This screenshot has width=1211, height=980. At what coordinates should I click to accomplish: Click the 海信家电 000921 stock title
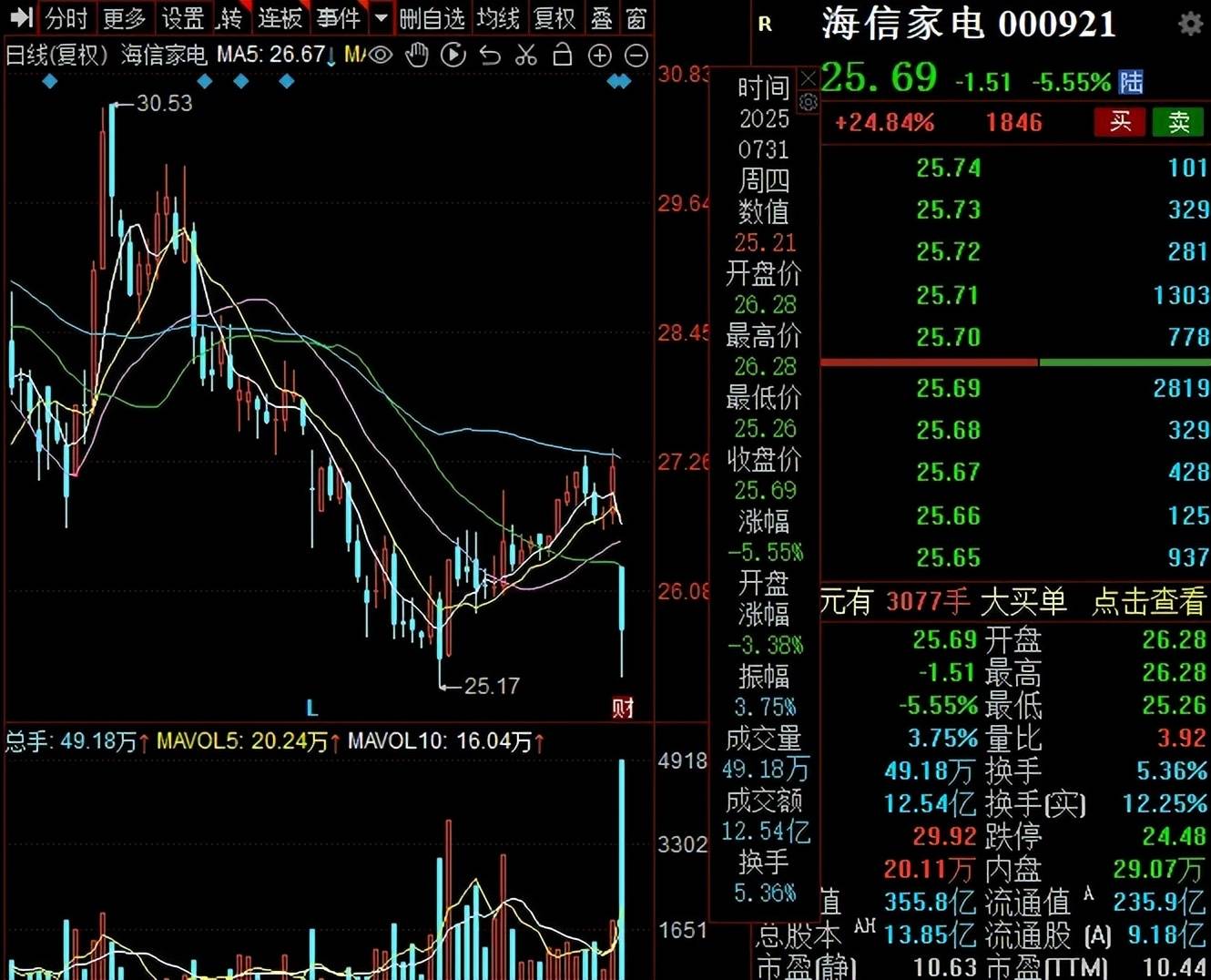click(x=969, y=25)
